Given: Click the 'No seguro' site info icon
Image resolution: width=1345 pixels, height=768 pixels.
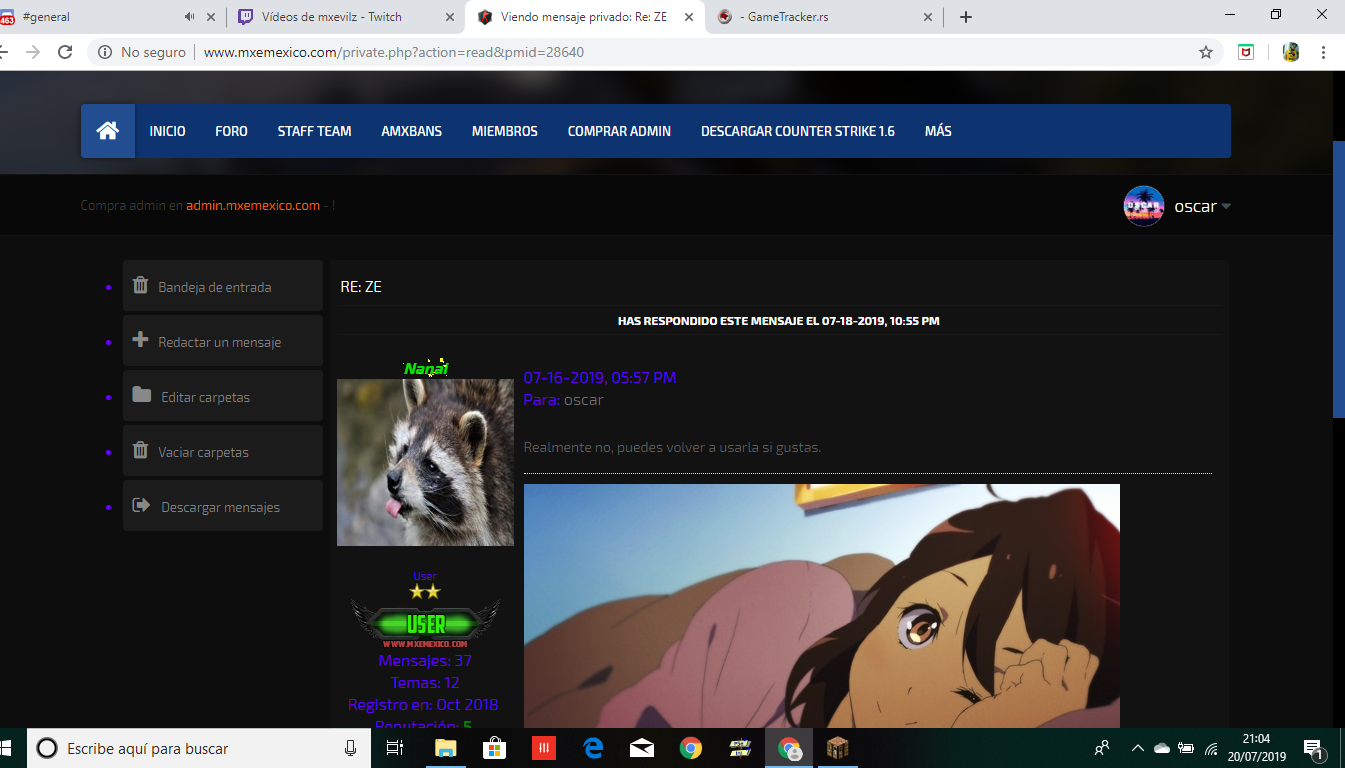Looking at the screenshot, I should pyautogui.click(x=104, y=52).
